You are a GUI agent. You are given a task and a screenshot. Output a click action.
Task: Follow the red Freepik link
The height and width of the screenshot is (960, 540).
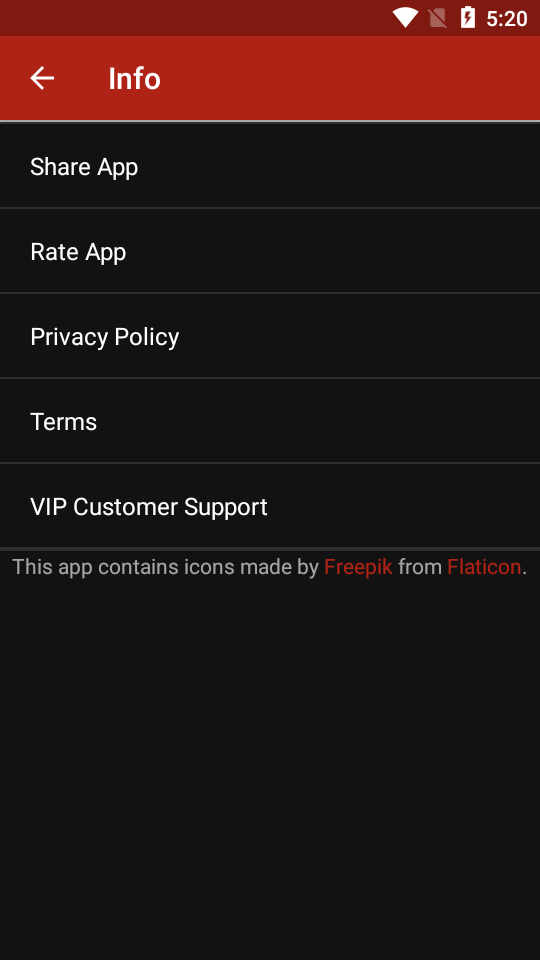tap(358, 567)
